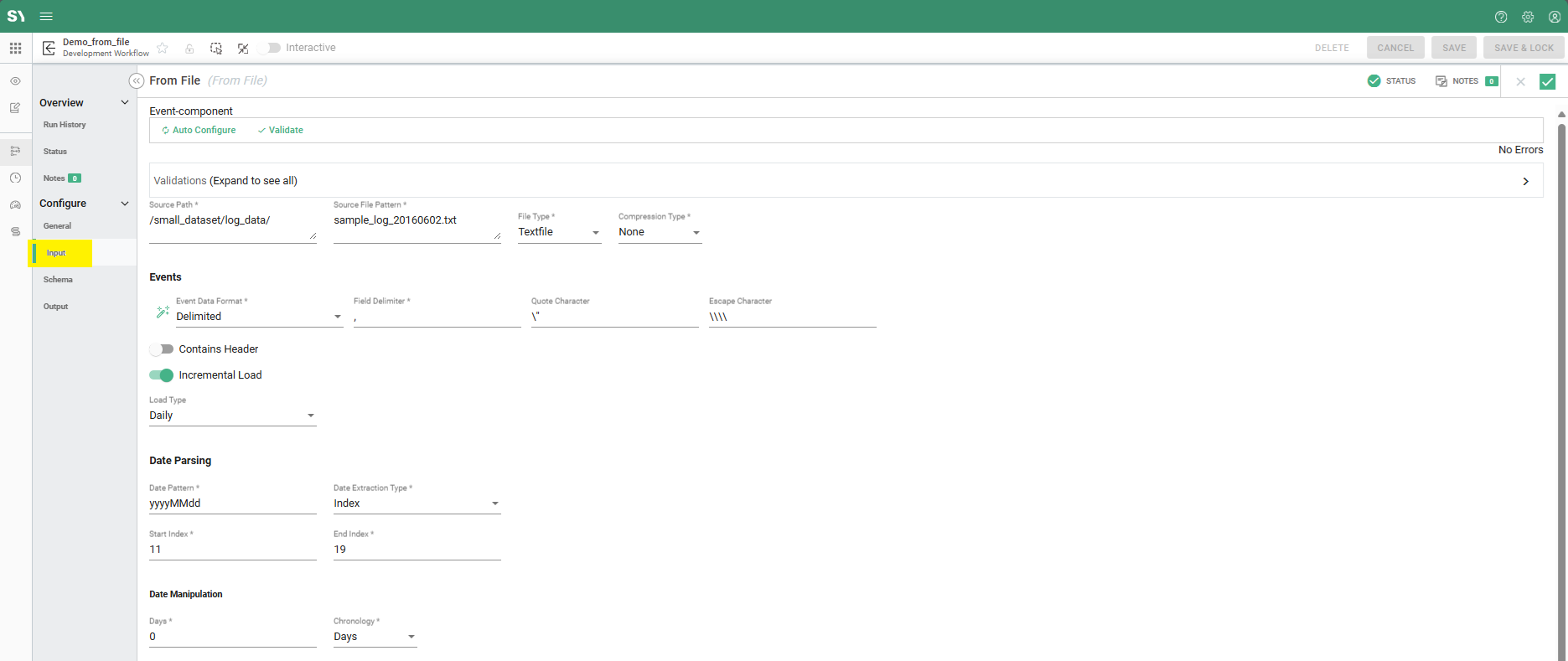
Task: Open the Load Type dropdown showing Daily
Action: point(232,416)
